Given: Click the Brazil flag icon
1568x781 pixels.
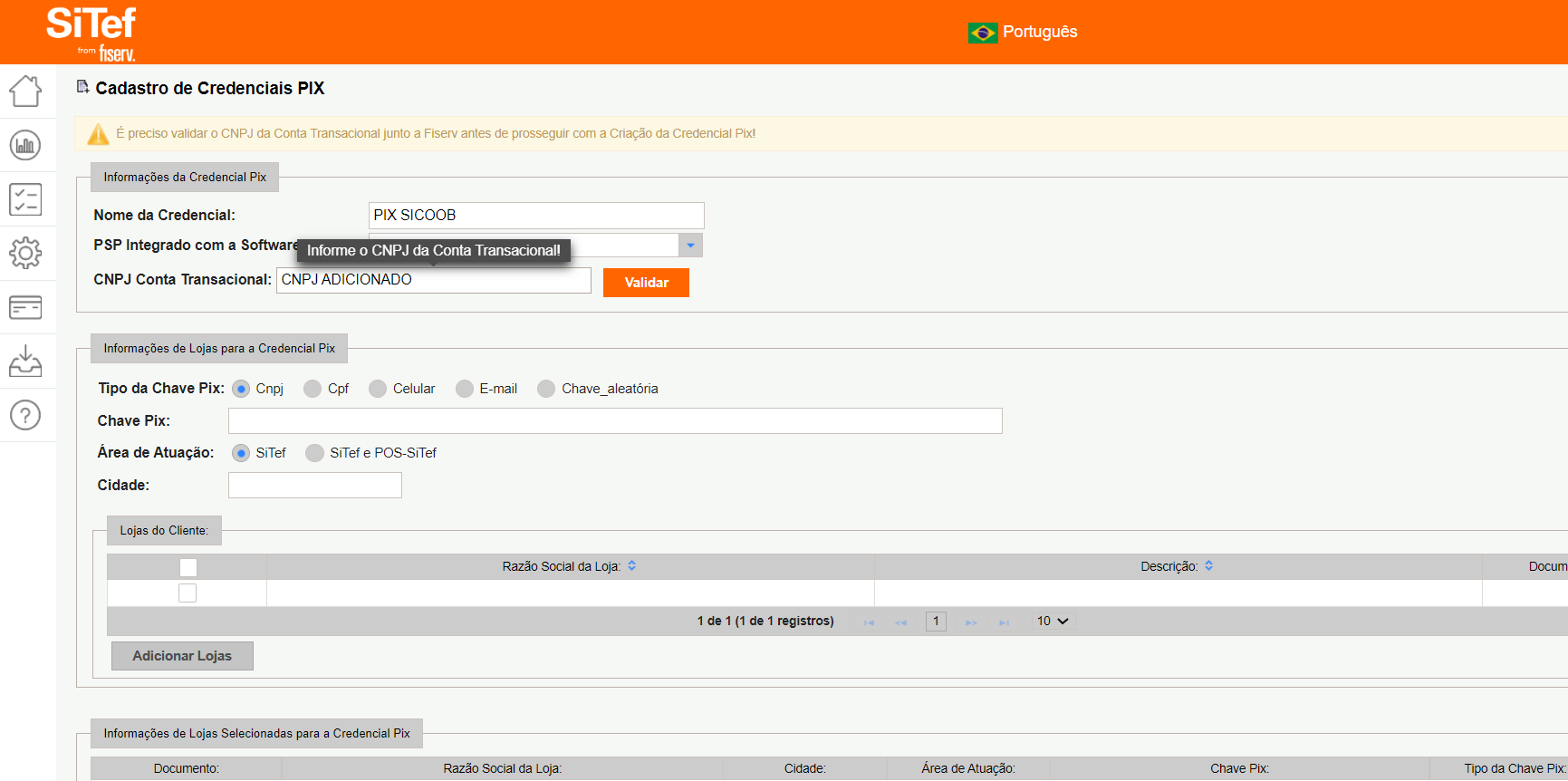Looking at the screenshot, I should pos(983,33).
